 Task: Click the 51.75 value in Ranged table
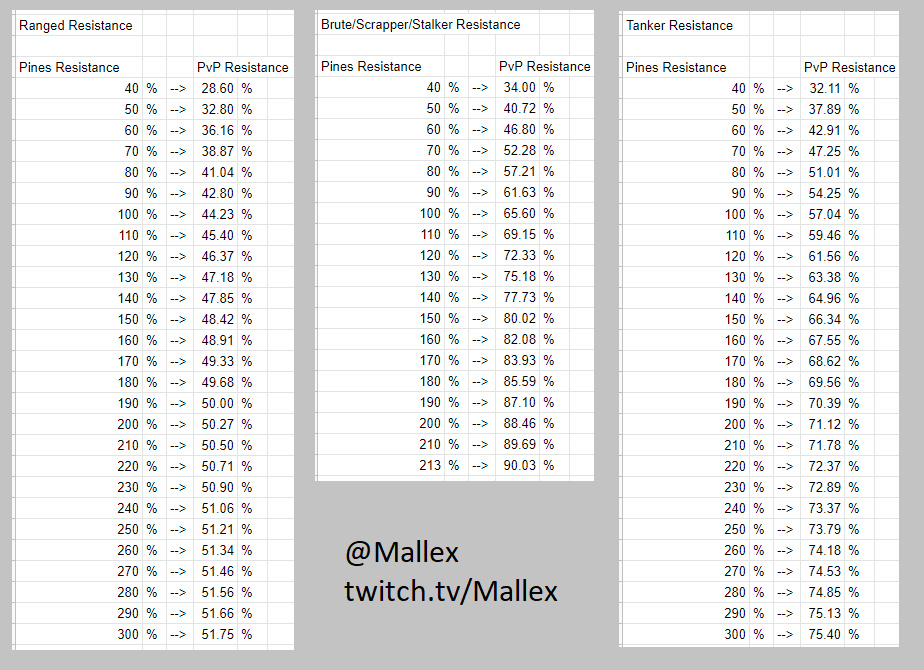(x=217, y=635)
